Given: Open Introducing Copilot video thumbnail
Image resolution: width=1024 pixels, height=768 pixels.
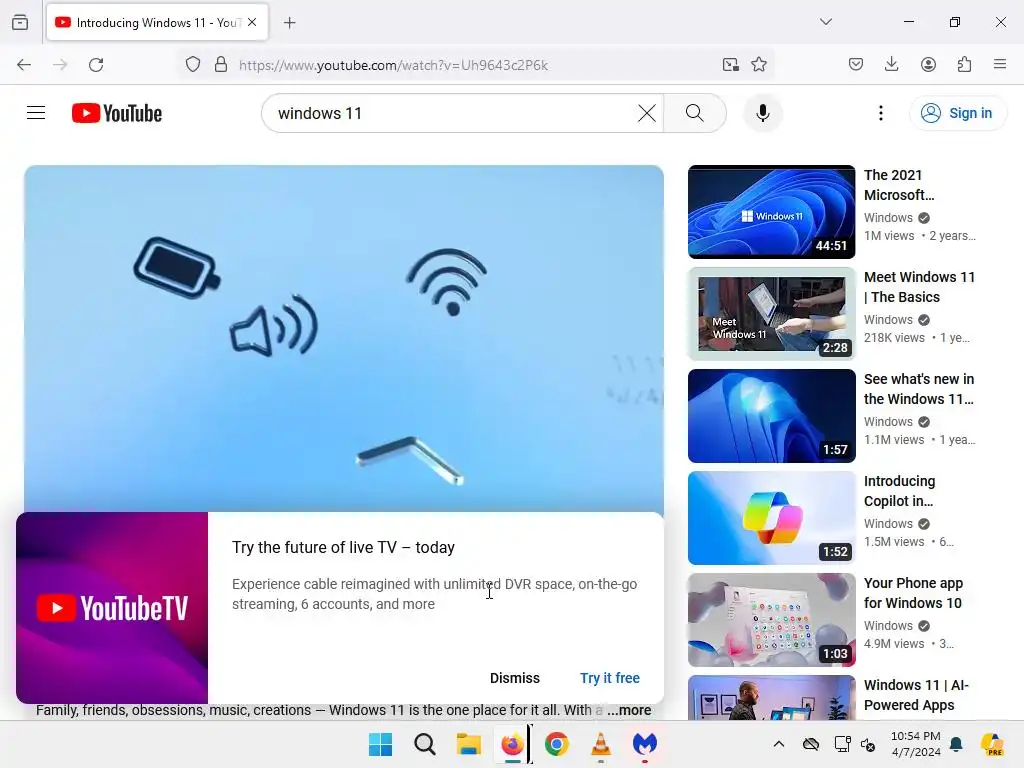Looking at the screenshot, I should (x=771, y=517).
